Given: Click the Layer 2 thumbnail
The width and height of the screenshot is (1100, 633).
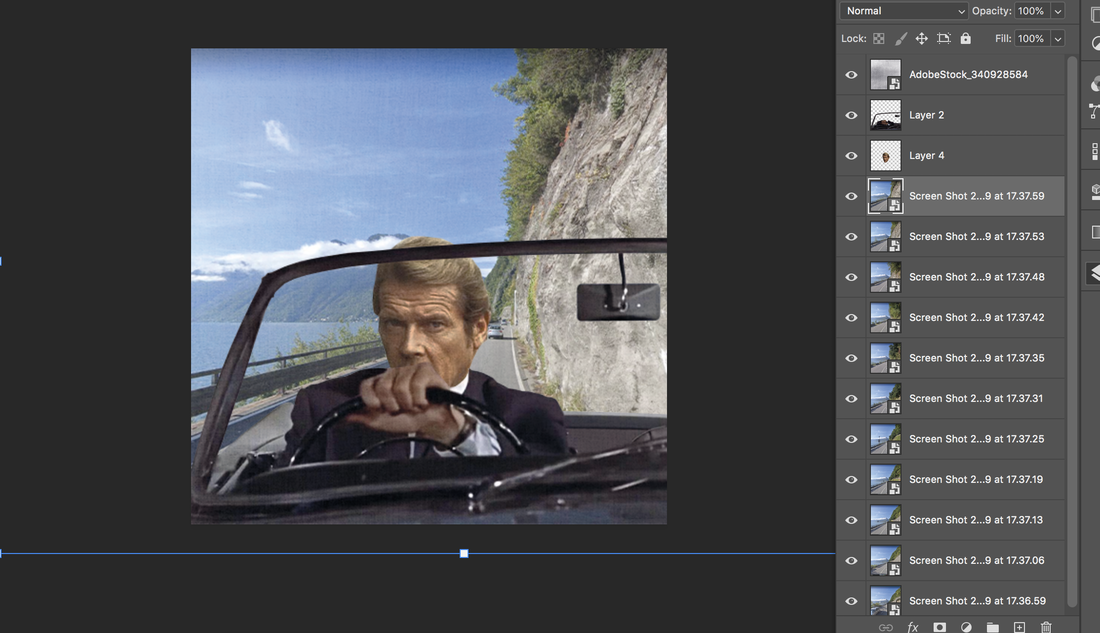Looking at the screenshot, I should [x=885, y=115].
